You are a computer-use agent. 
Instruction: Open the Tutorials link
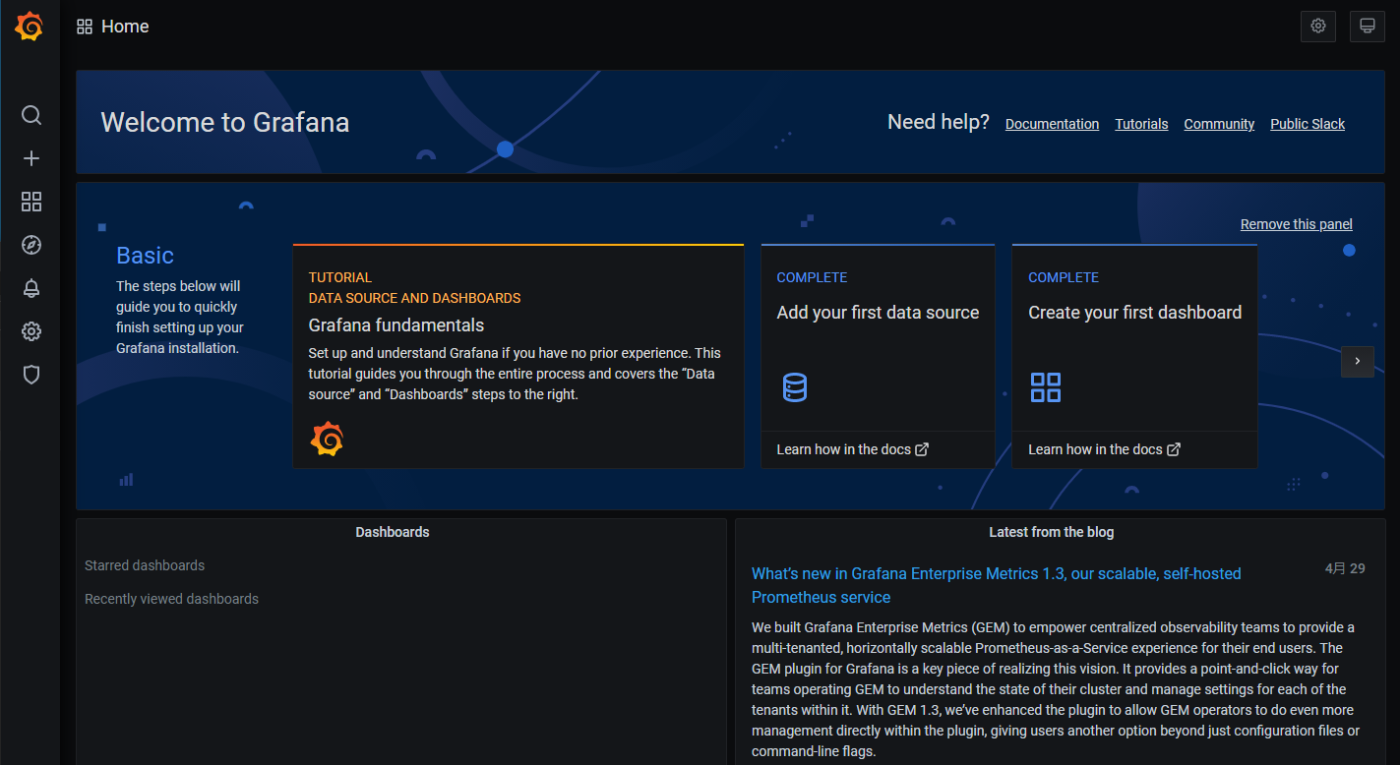click(x=1142, y=124)
